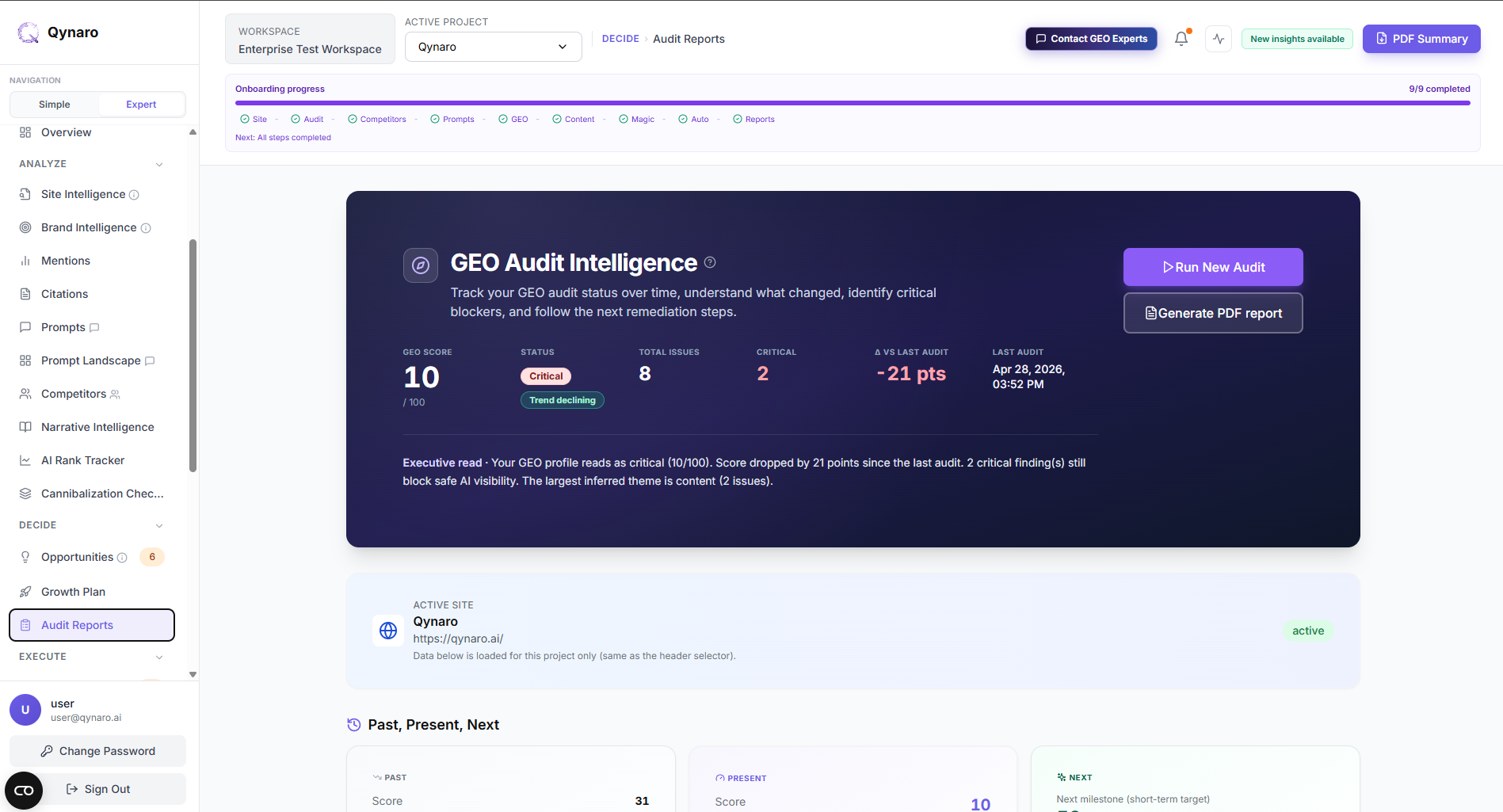Viewport: 1503px width, 812px height.
Task: Click the user avatar circle
Action: click(x=25, y=710)
